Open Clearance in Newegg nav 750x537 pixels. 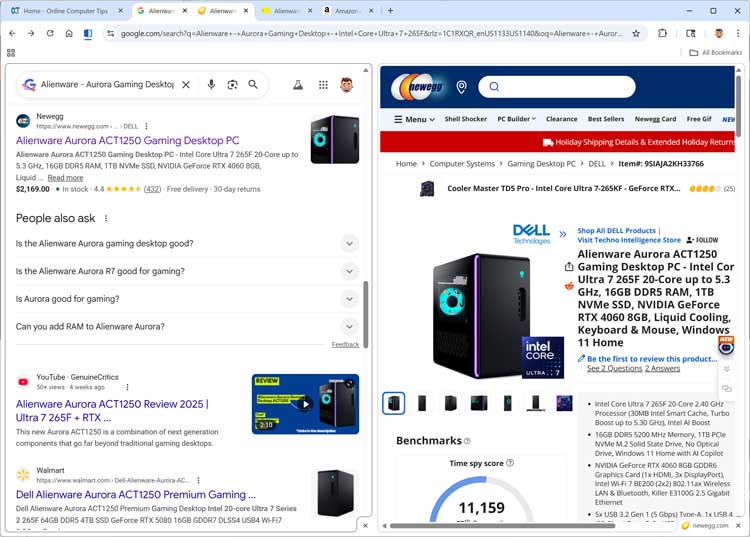click(x=562, y=119)
